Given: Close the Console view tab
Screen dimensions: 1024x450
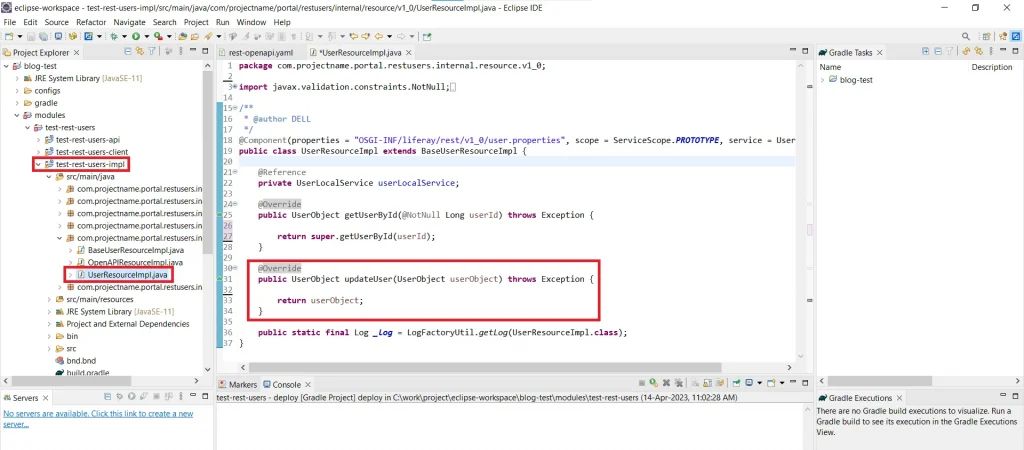Looking at the screenshot, I should pyautogui.click(x=307, y=385).
